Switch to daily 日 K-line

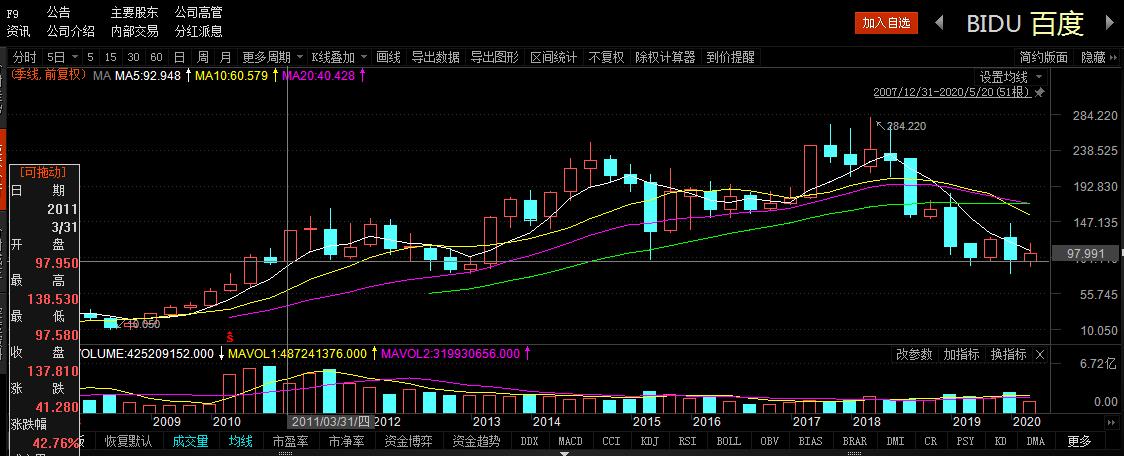(179, 57)
